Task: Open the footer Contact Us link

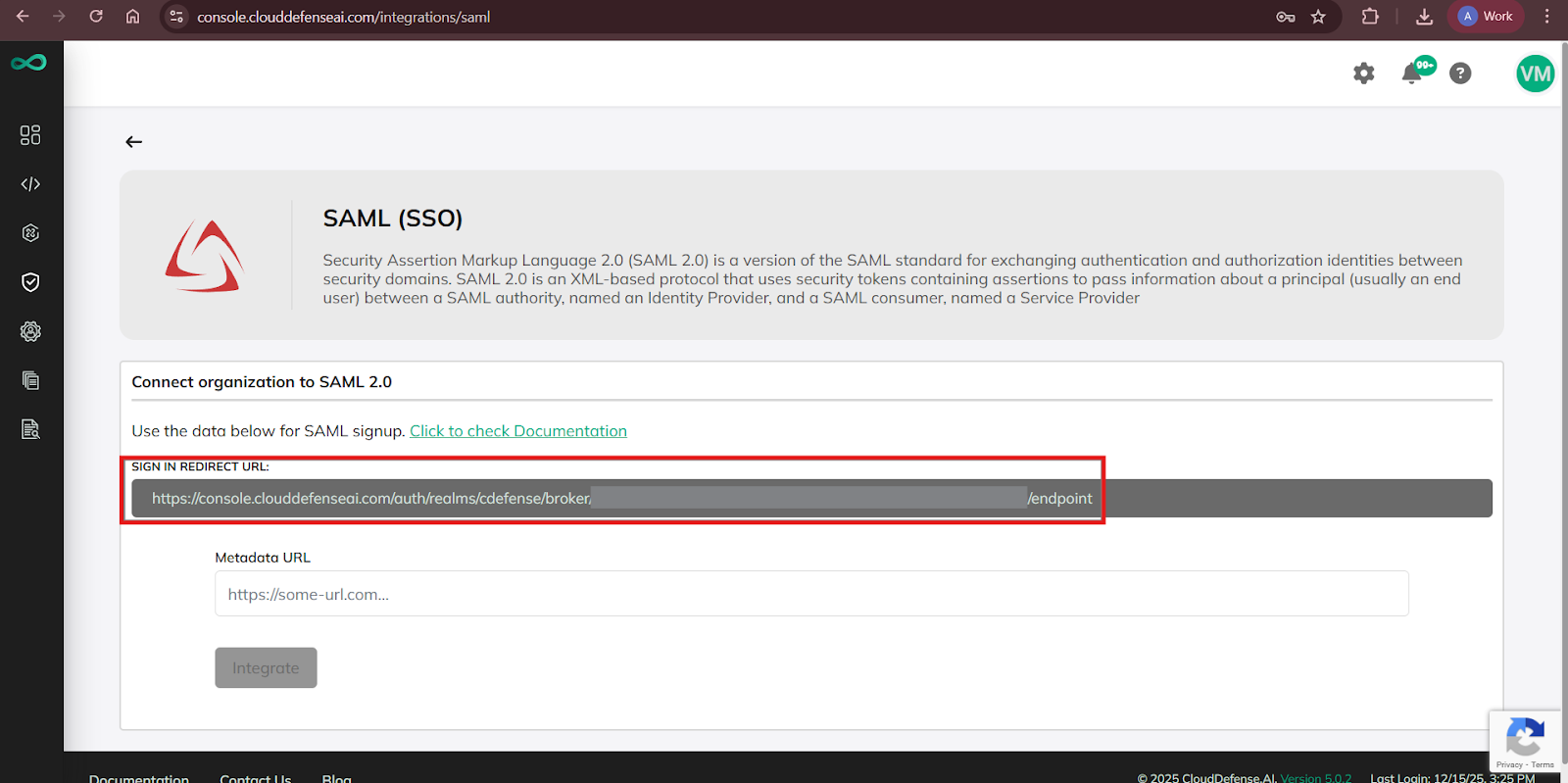Action: 256,777
